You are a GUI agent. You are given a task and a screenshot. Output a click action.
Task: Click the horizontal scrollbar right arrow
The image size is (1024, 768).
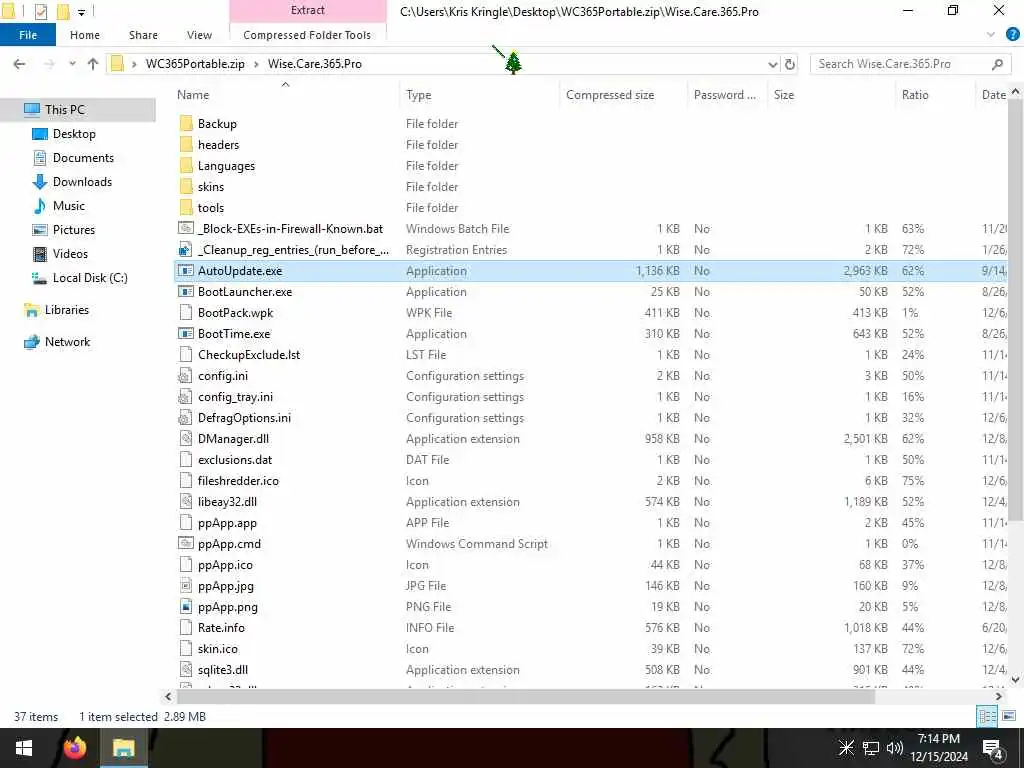[998, 697]
